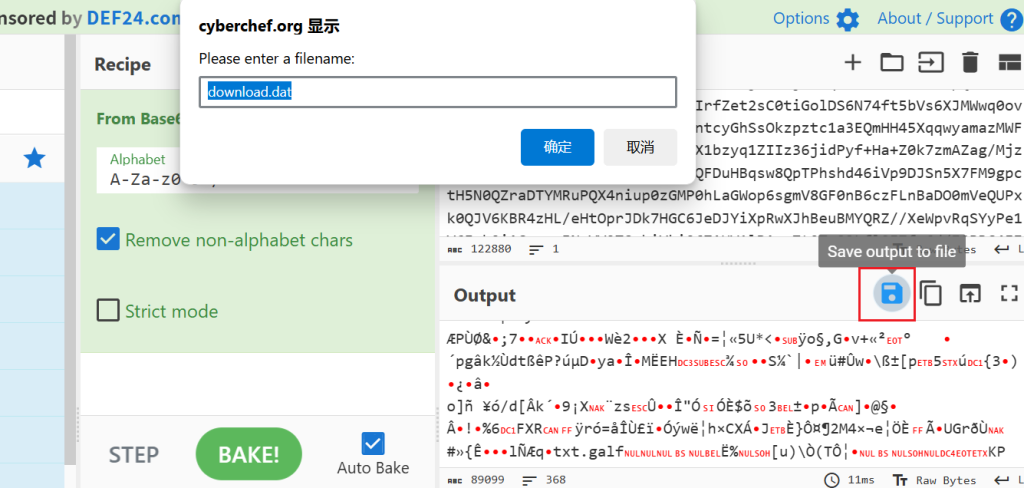Open output Raw Bytes encoding selector
The width and height of the screenshot is (1024, 488).
939,480
